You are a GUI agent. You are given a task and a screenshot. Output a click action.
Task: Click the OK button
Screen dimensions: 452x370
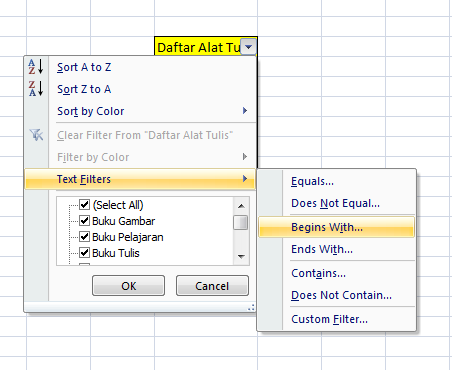128,286
